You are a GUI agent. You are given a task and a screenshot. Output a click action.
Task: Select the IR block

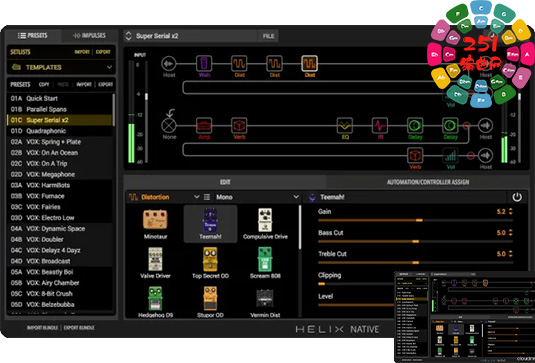(x=380, y=126)
